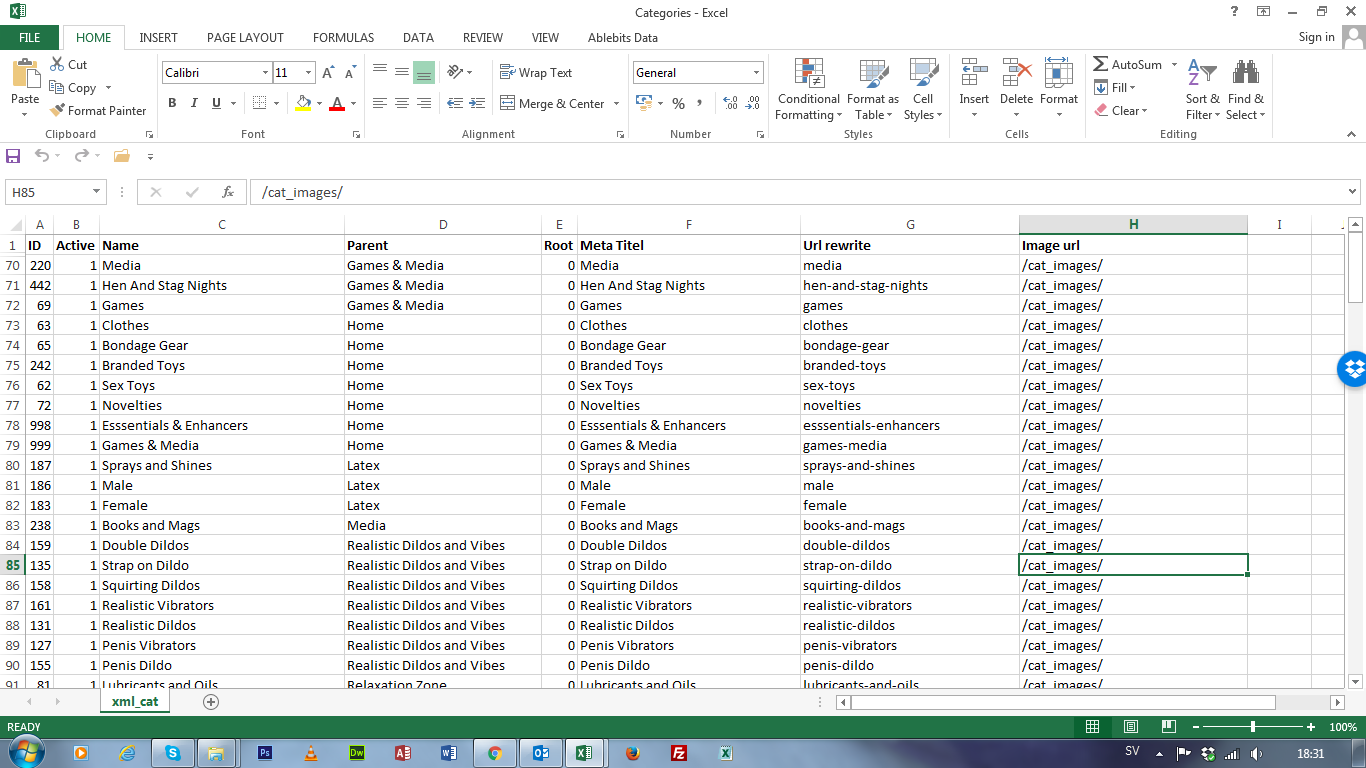Open the font name Calibri dropdown
This screenshot has height=768, width=1366.
coord(265,73)
